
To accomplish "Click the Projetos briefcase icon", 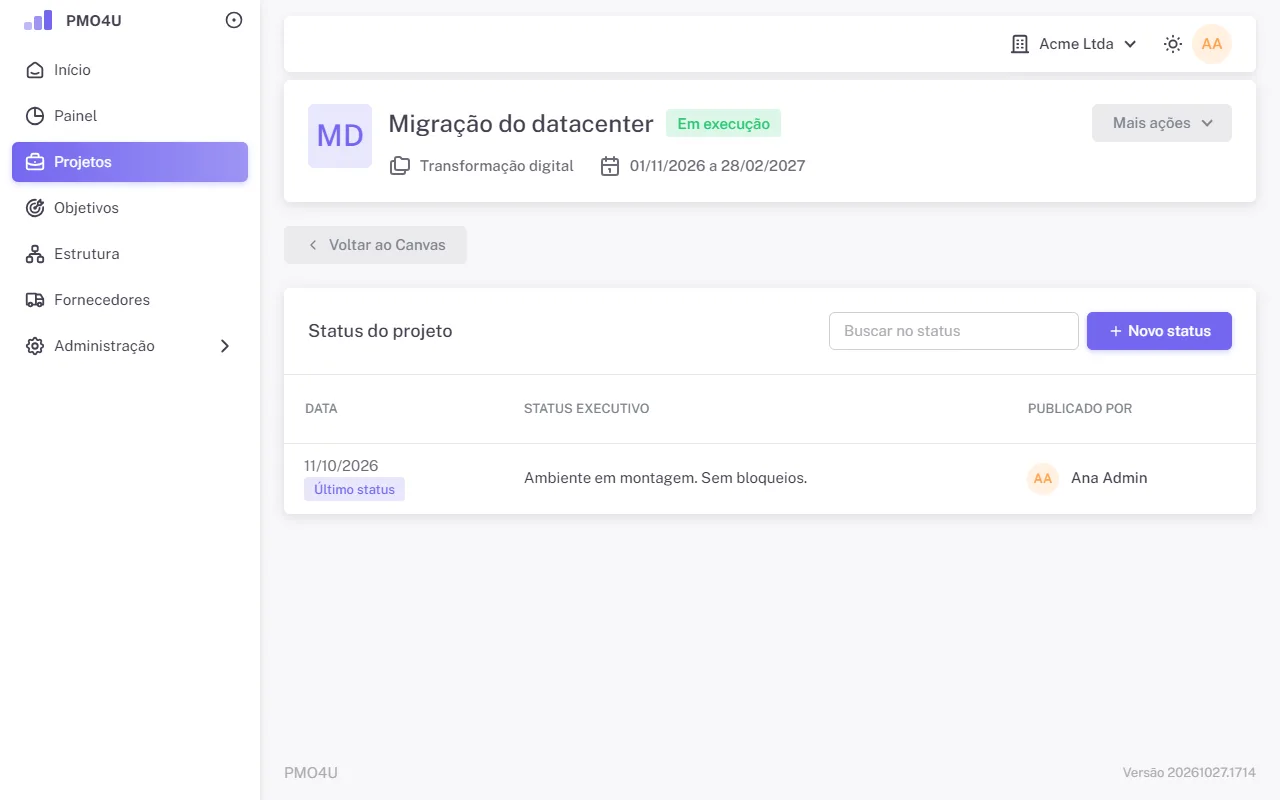I will point(35,162).
